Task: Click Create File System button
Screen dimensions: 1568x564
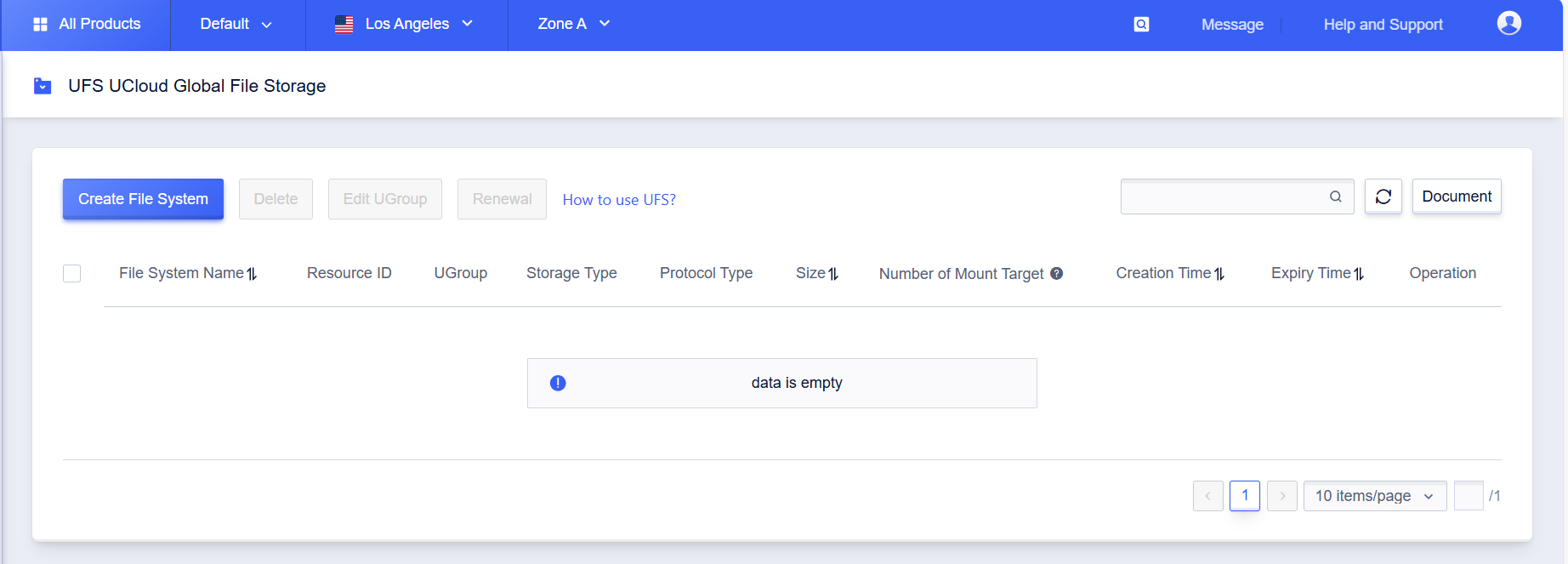Action: (x=143, y=199)
